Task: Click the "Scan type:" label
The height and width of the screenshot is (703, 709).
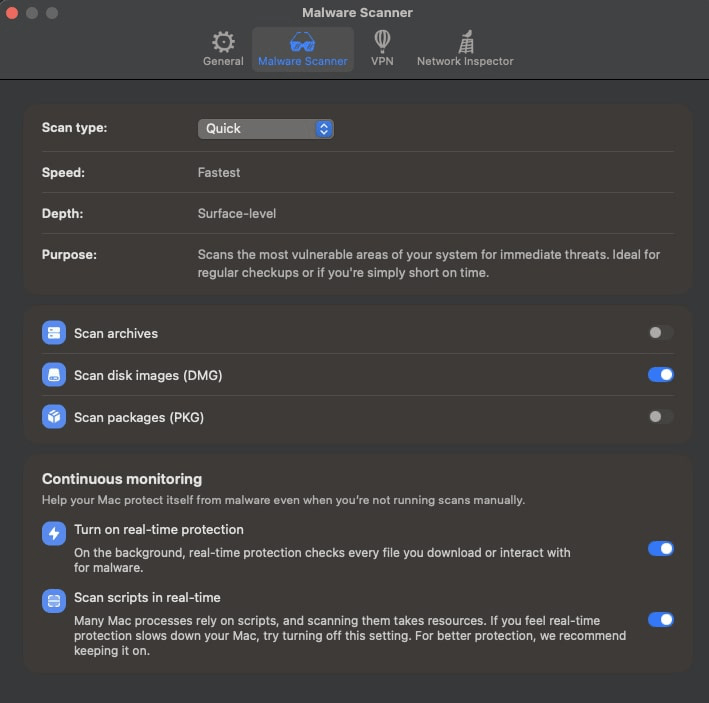Action: pos(75,128)
